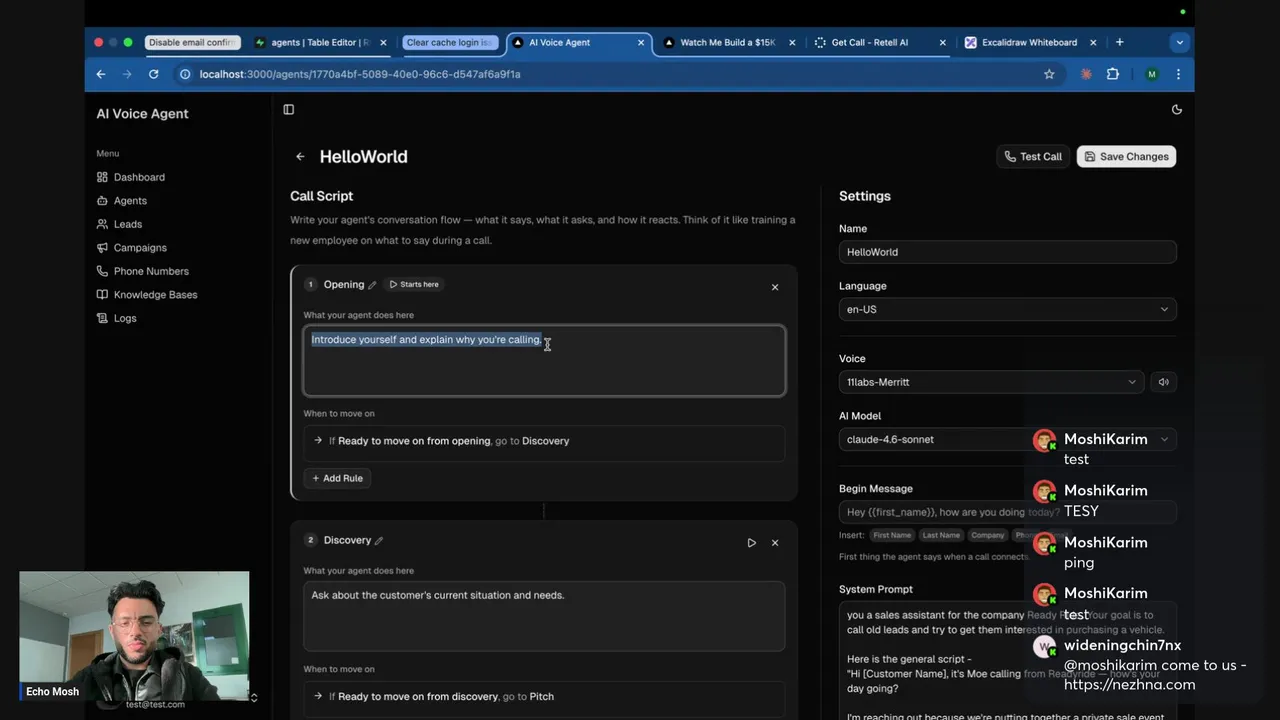1280x720 pixels.
Task: Click the Echo Mosh webcam thumbnail
Action: pyautogui.click(x=134, y=636)
